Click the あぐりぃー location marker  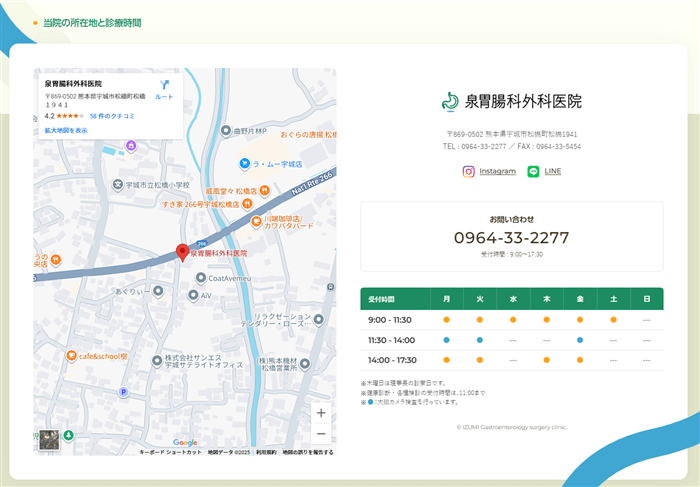(158, 291)
